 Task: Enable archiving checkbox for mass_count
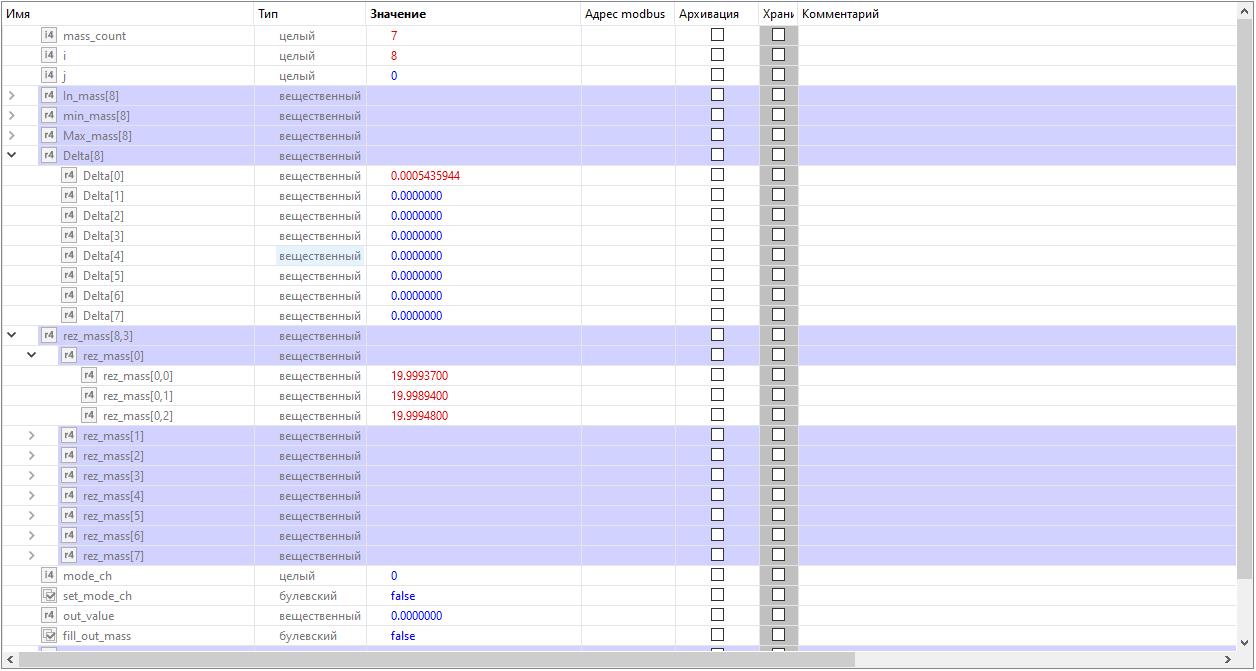click(717, 35)
